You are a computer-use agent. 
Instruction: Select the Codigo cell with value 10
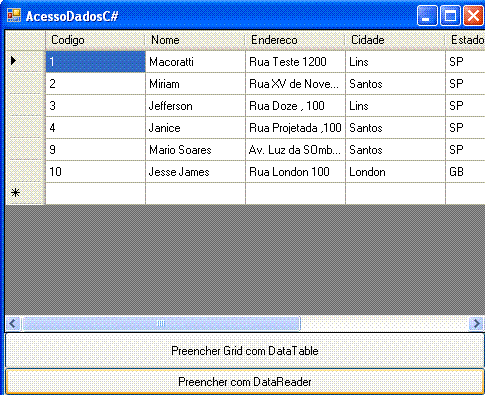95,171
